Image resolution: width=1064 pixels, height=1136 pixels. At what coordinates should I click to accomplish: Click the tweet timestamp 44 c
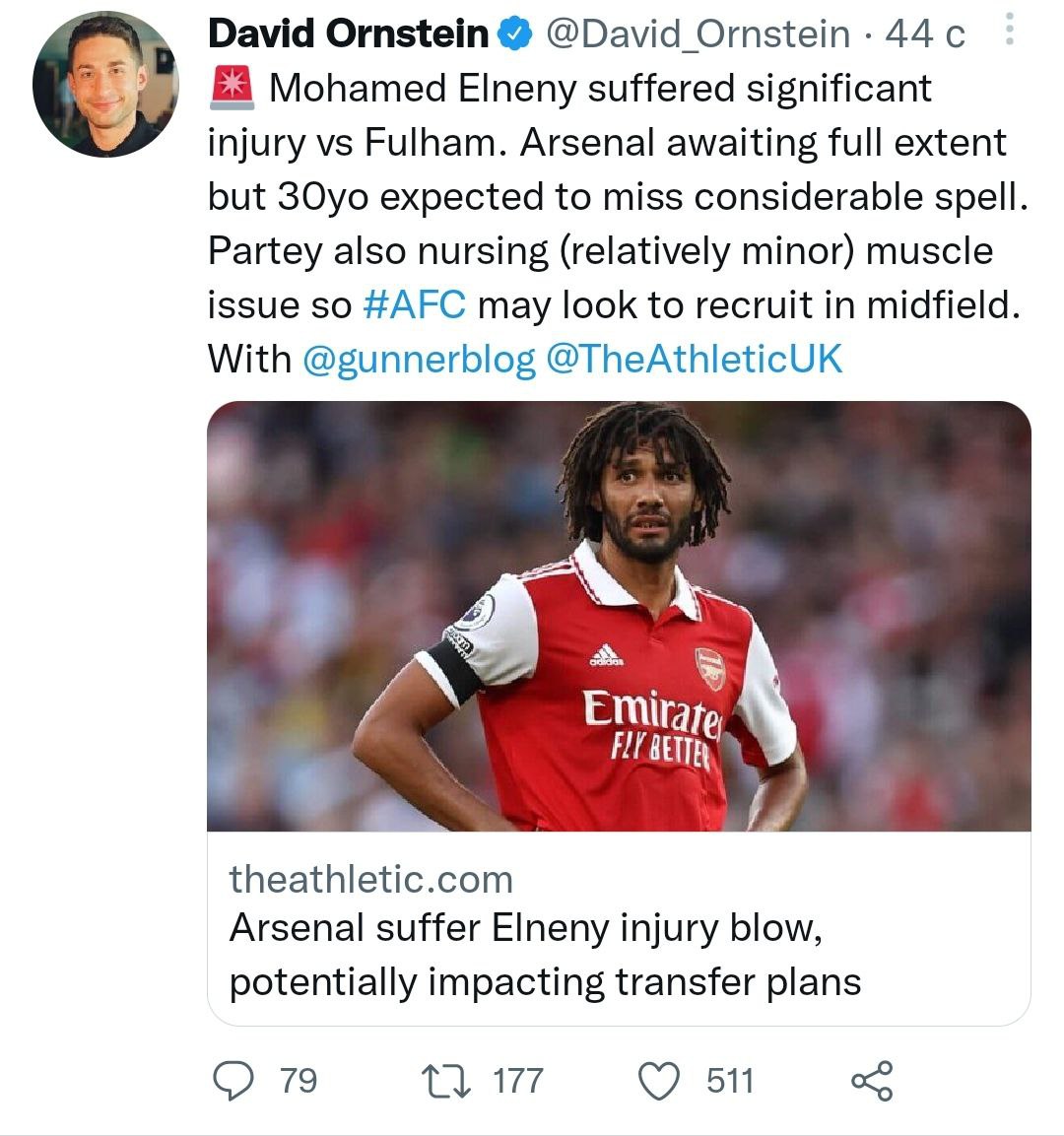pyautogui.click(x=925, y=34)
